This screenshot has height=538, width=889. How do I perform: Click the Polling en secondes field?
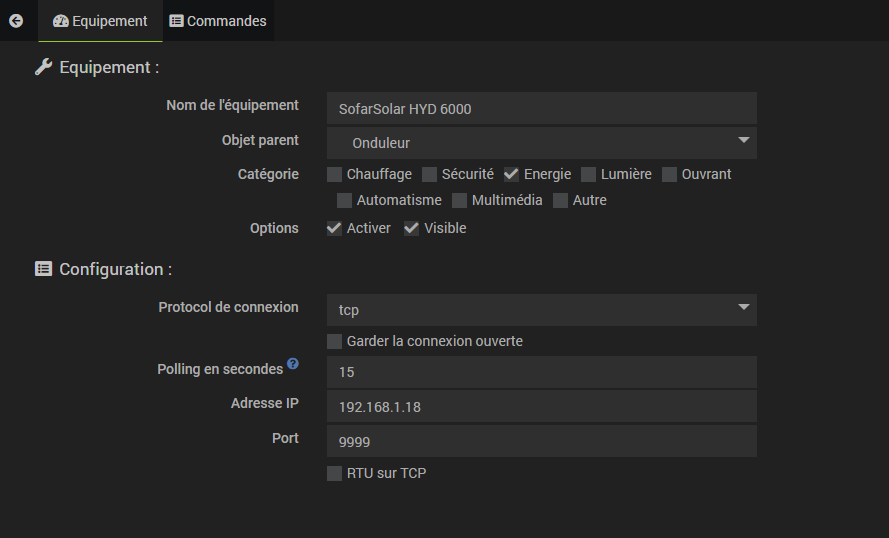coord(541,372)
